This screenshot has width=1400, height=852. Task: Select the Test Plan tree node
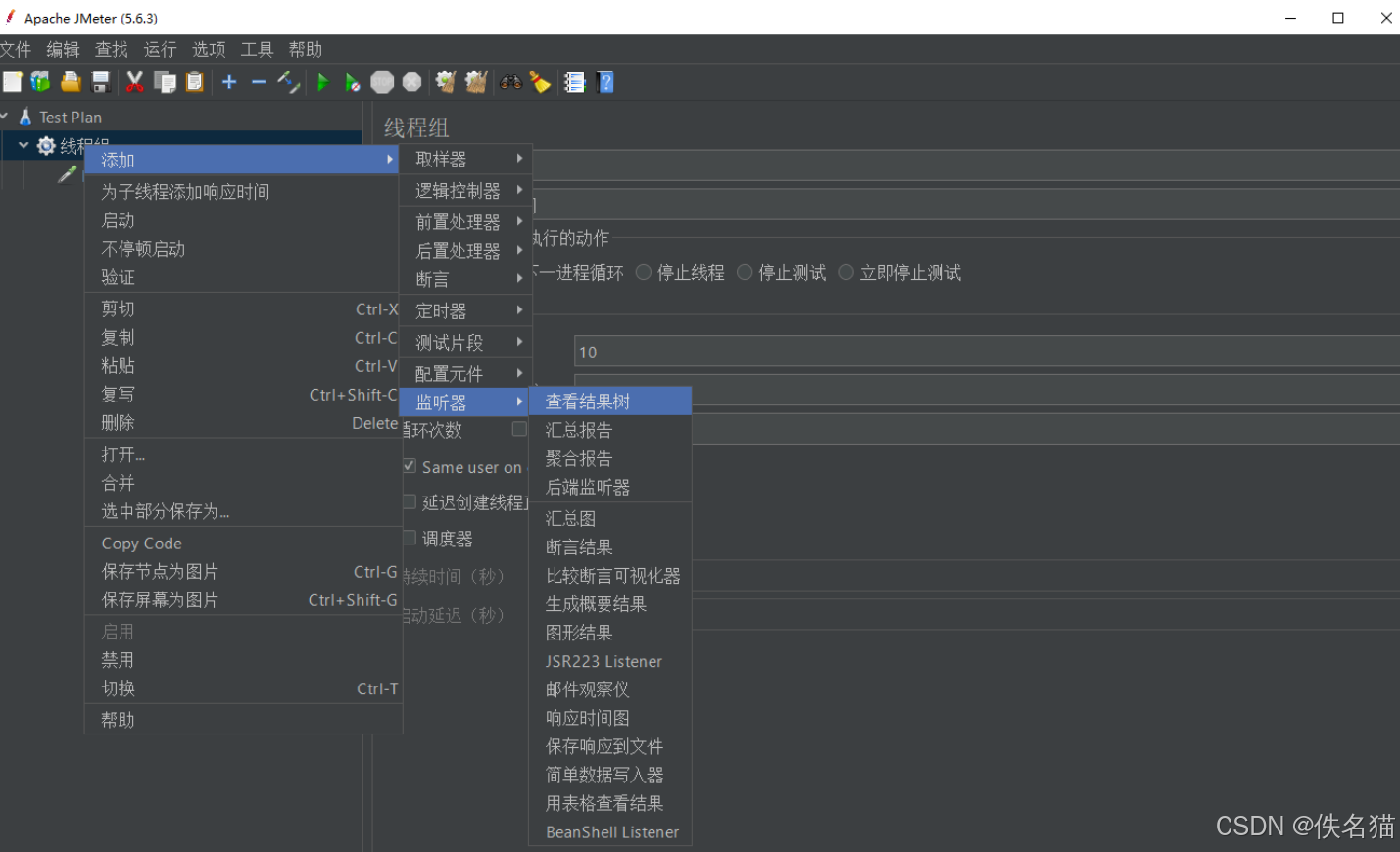pyautogui.click(x=71, y=117)
